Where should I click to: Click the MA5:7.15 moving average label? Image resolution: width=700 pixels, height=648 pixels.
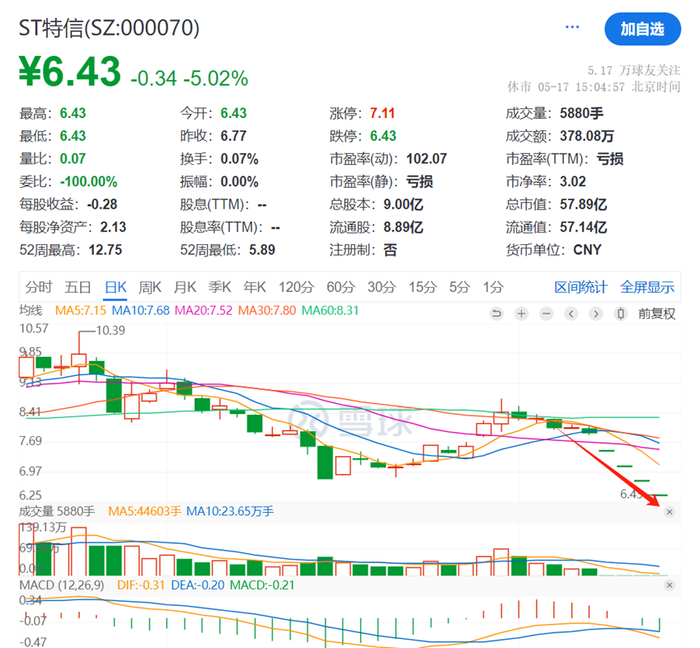[x=80, y=310]
